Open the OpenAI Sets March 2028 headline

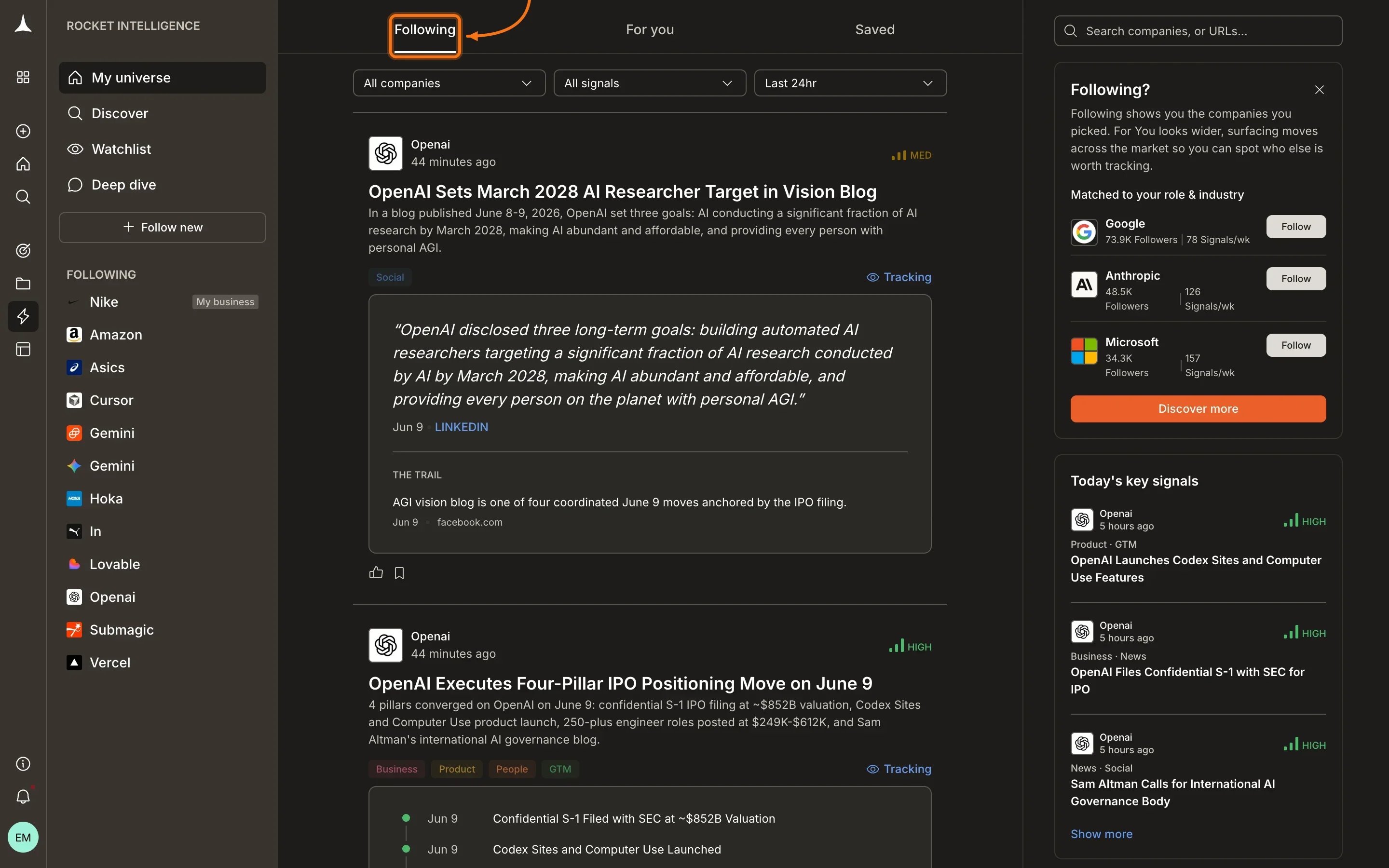click(x=622, y=192)
